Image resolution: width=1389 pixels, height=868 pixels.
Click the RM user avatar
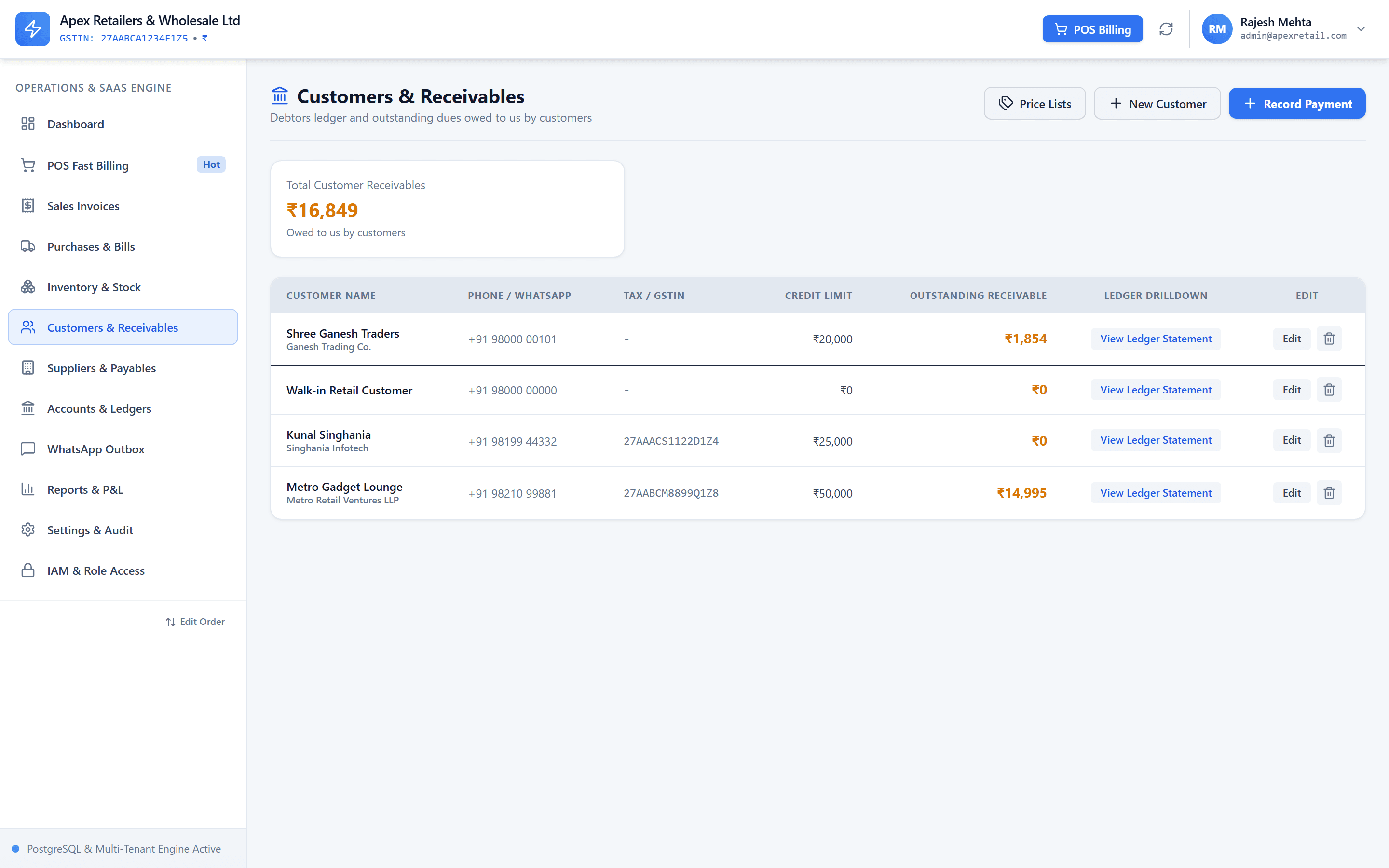(1217, 29)
